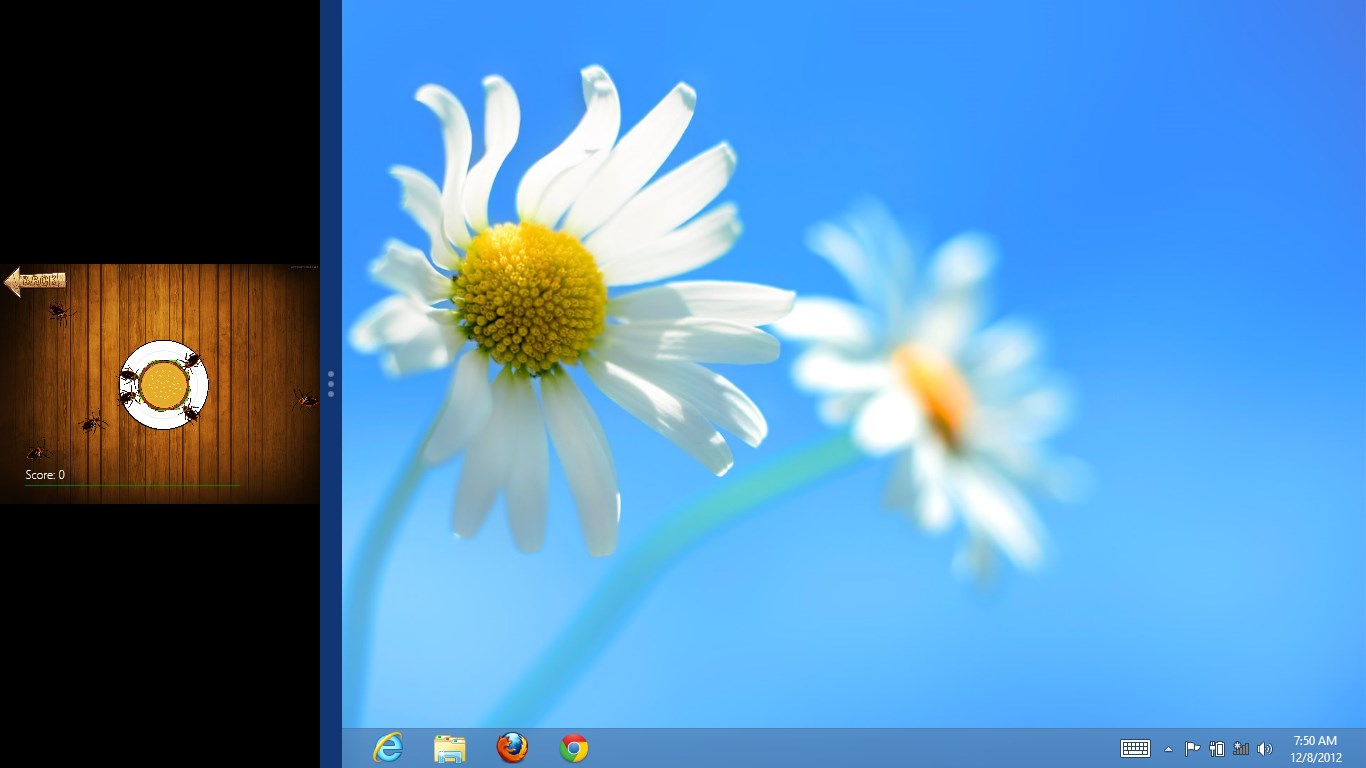Expand the hidden system tray icons arrow

(1168, 749)
